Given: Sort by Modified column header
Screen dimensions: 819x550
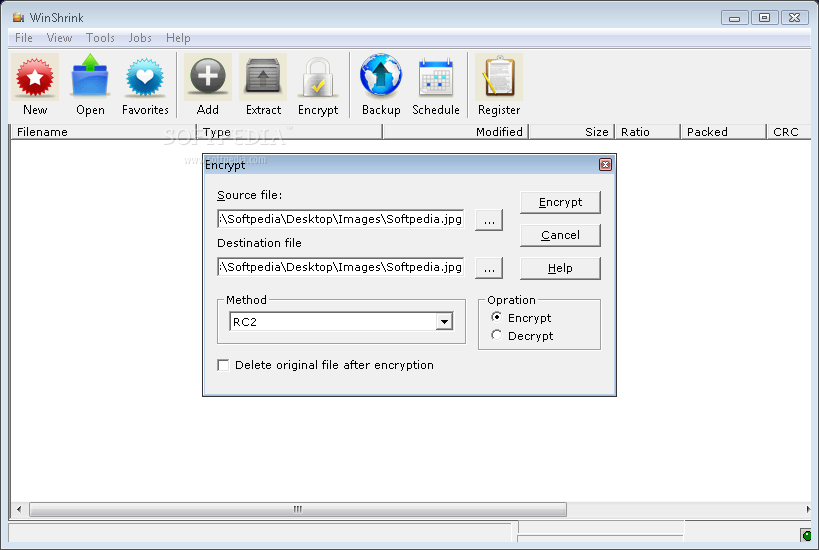Looking at the screenshot, I should 456,132.
